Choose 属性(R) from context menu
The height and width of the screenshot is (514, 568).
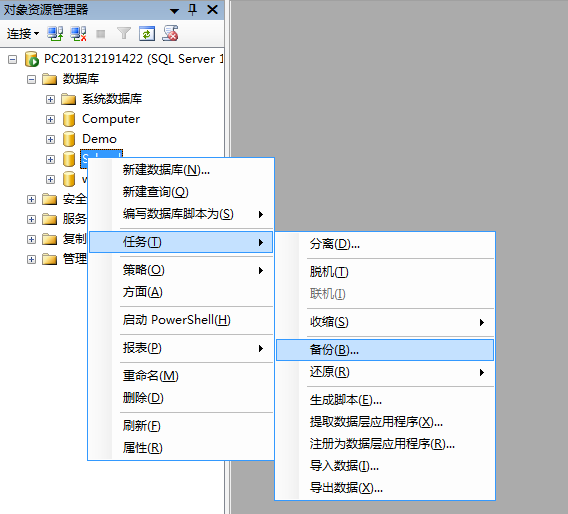(x=181, y=448)
